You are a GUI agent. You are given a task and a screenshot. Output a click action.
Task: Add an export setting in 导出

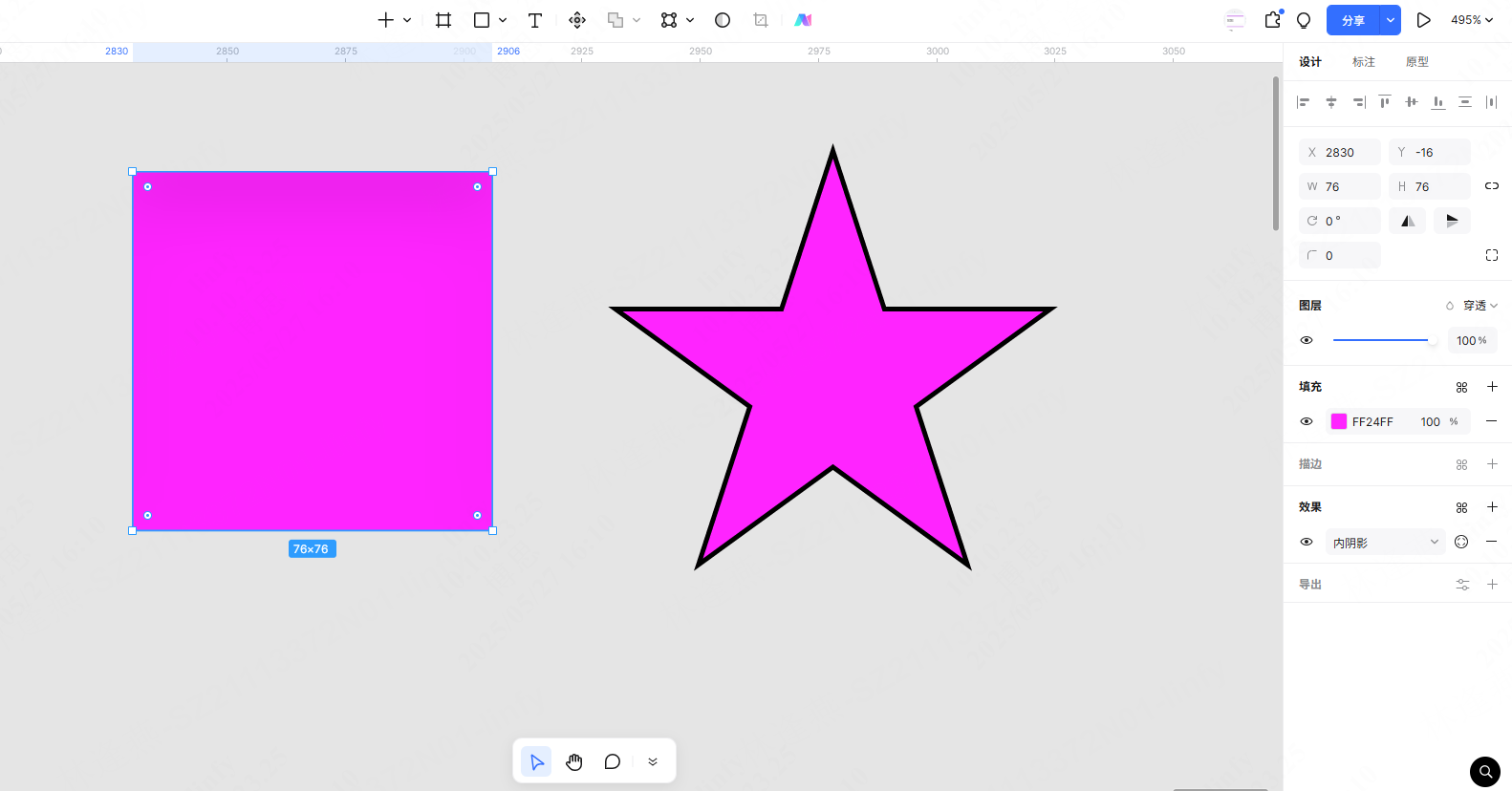1492,585
